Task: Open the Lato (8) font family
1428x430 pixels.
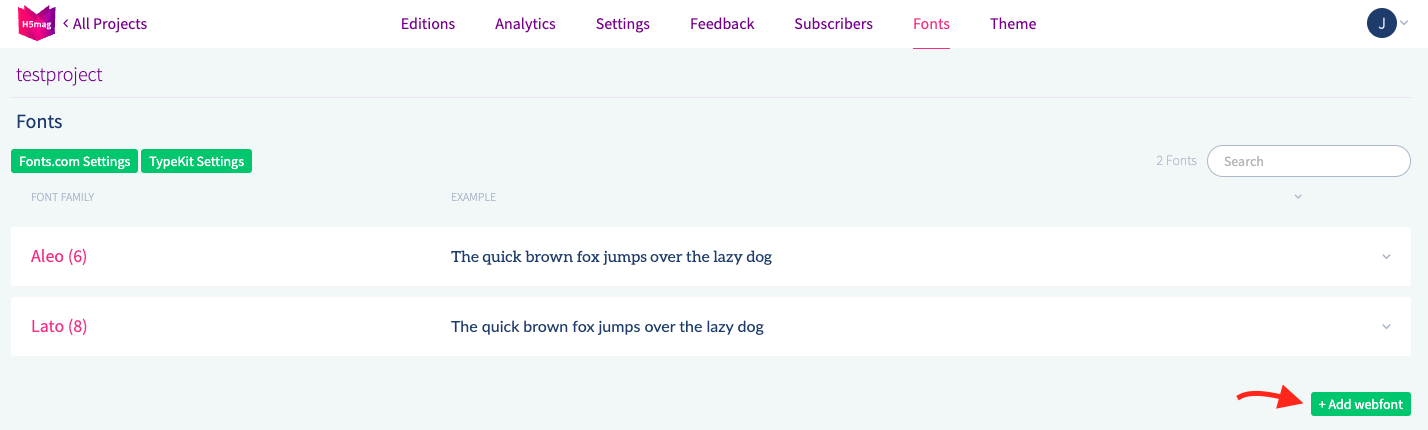Action: (x=59, y=327)
